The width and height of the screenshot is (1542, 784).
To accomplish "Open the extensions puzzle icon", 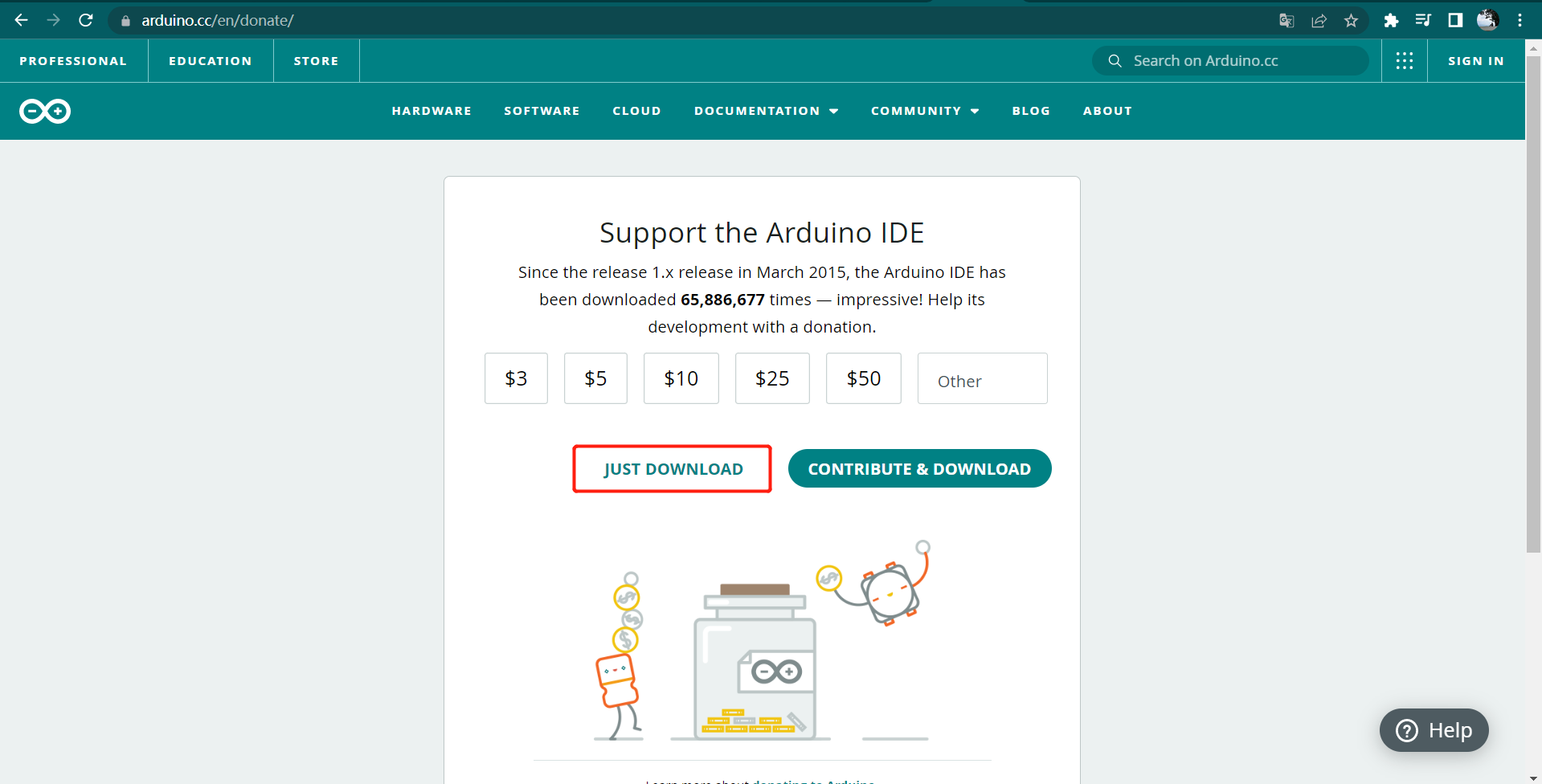I will pos(1391,21).
